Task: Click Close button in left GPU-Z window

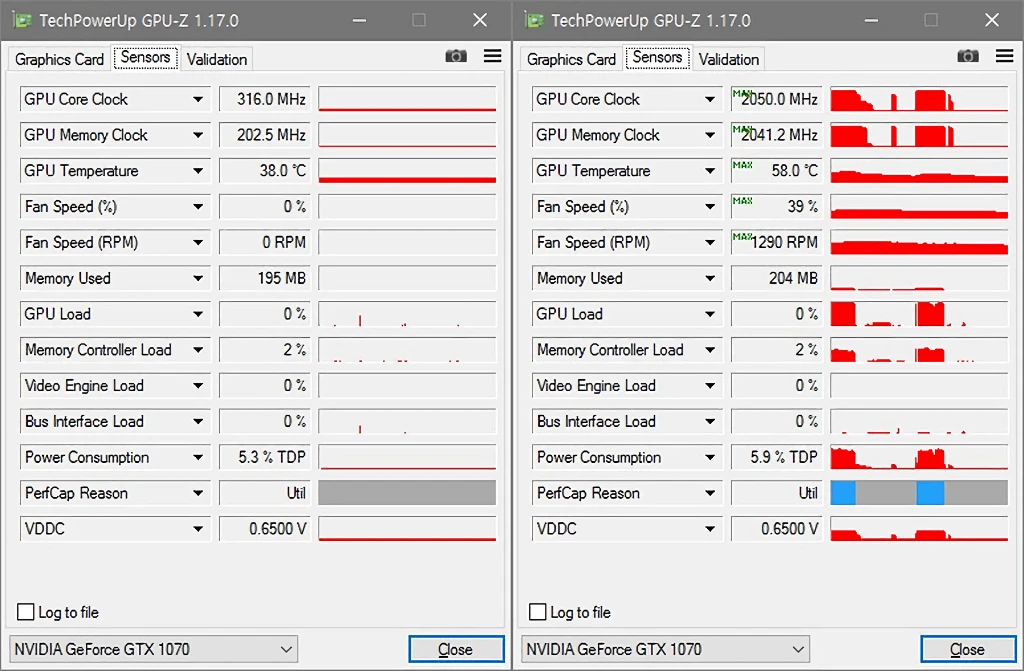Action: pyautogui.click(x=456, y=649)
